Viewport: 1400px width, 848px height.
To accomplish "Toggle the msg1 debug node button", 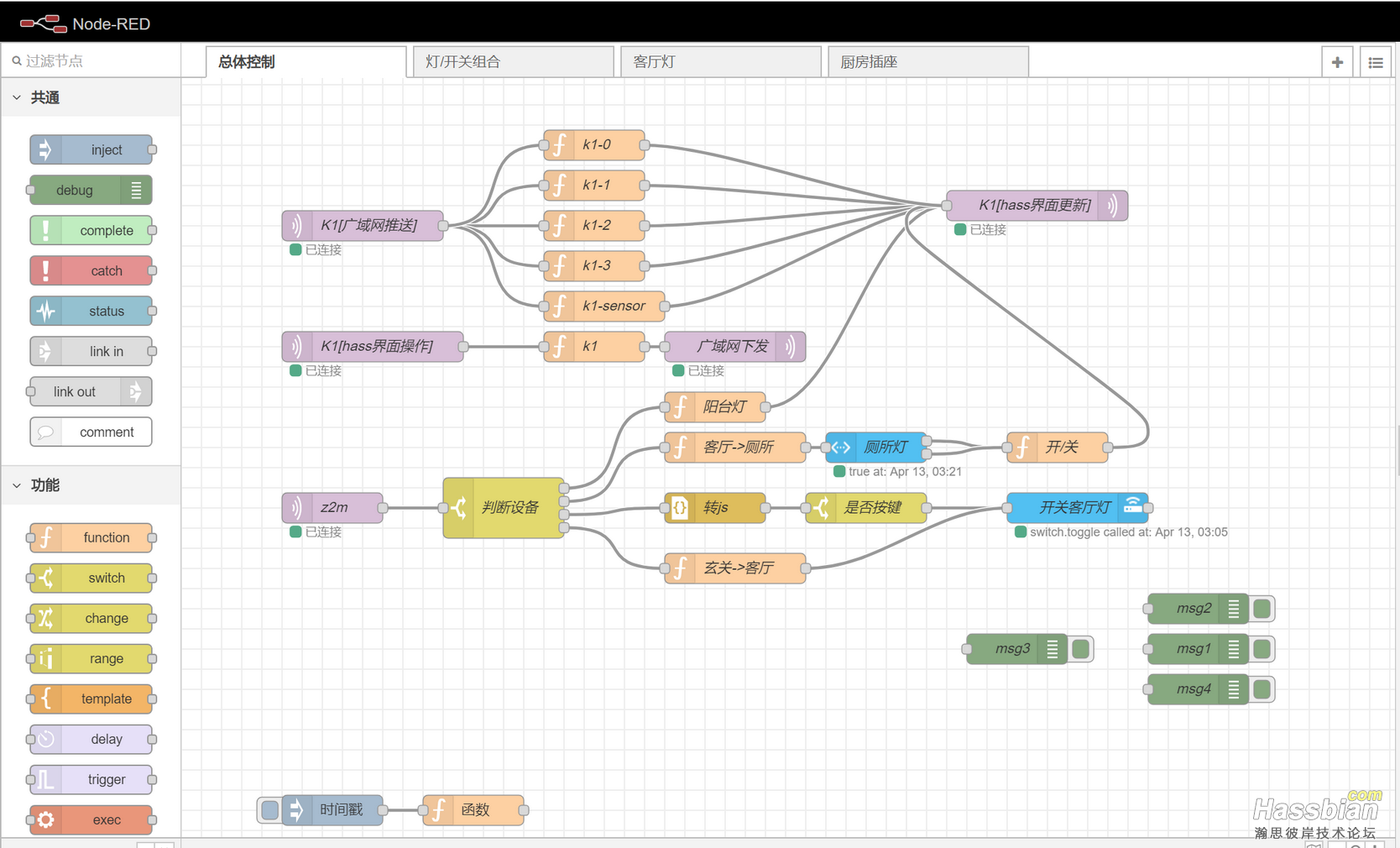I will point(1262,648).
